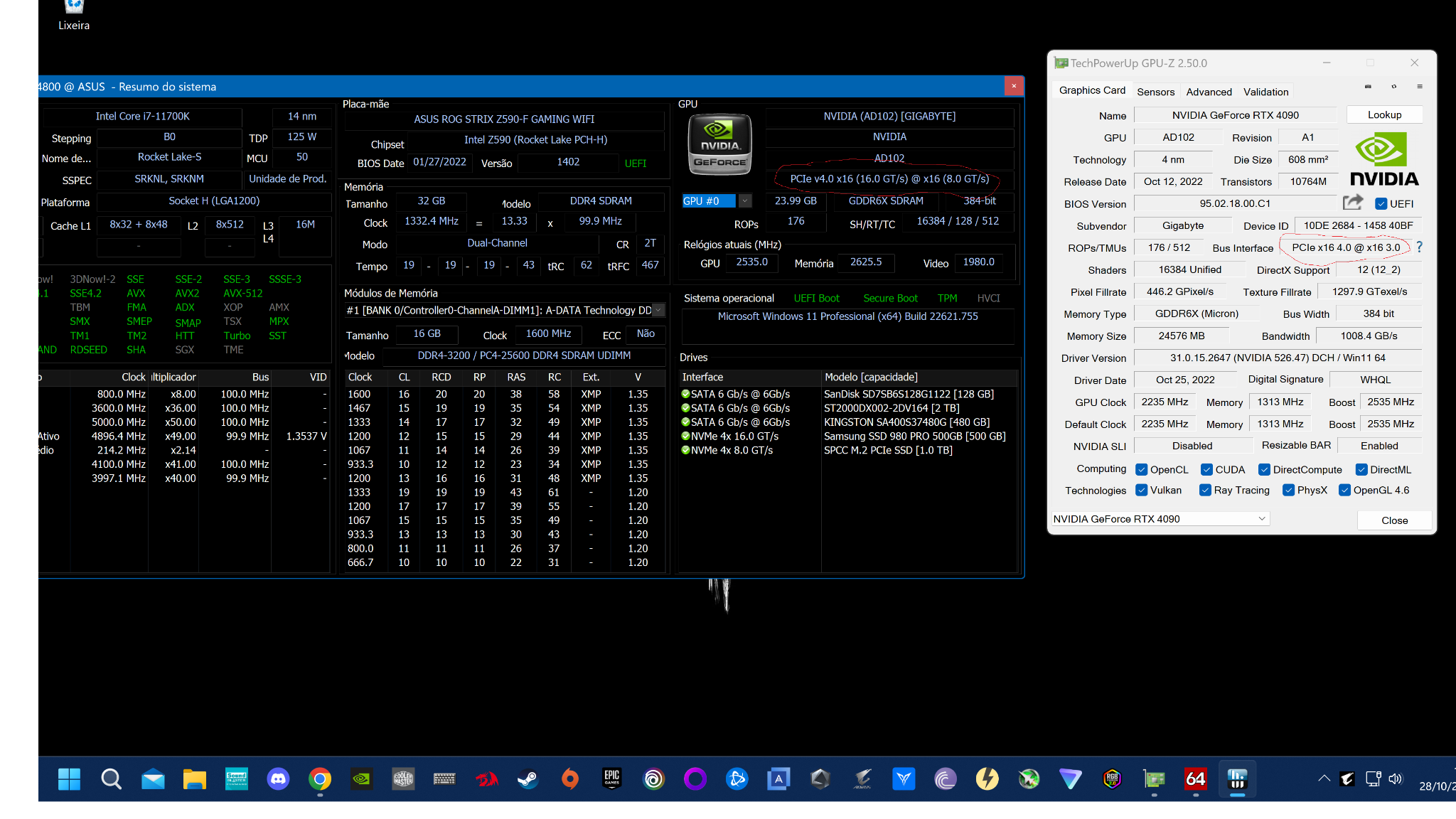1456x819 pixels.
Task: Open taskbar Search icon
Action: [111, 779]
